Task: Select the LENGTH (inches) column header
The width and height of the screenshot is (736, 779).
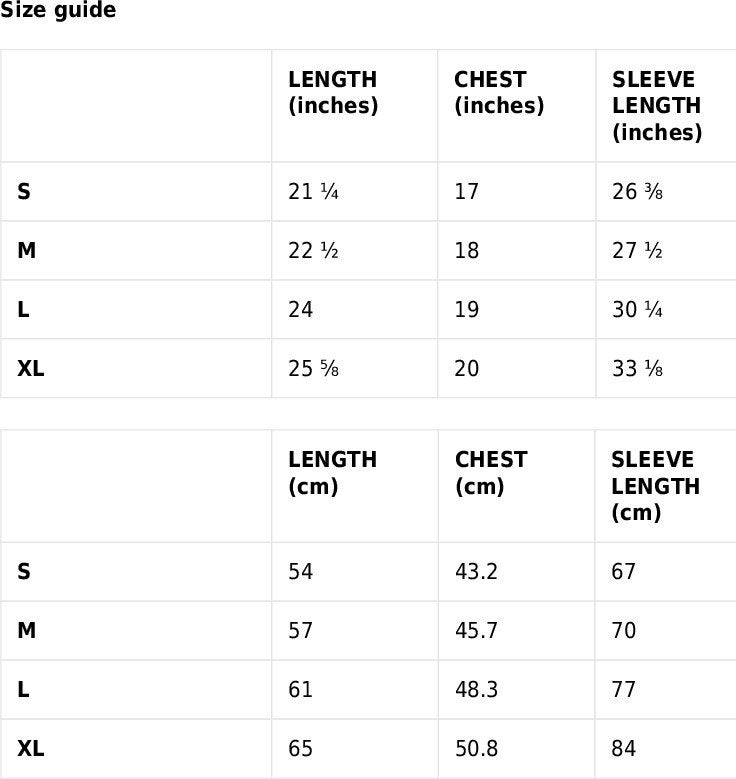Action: pos(333,93)
